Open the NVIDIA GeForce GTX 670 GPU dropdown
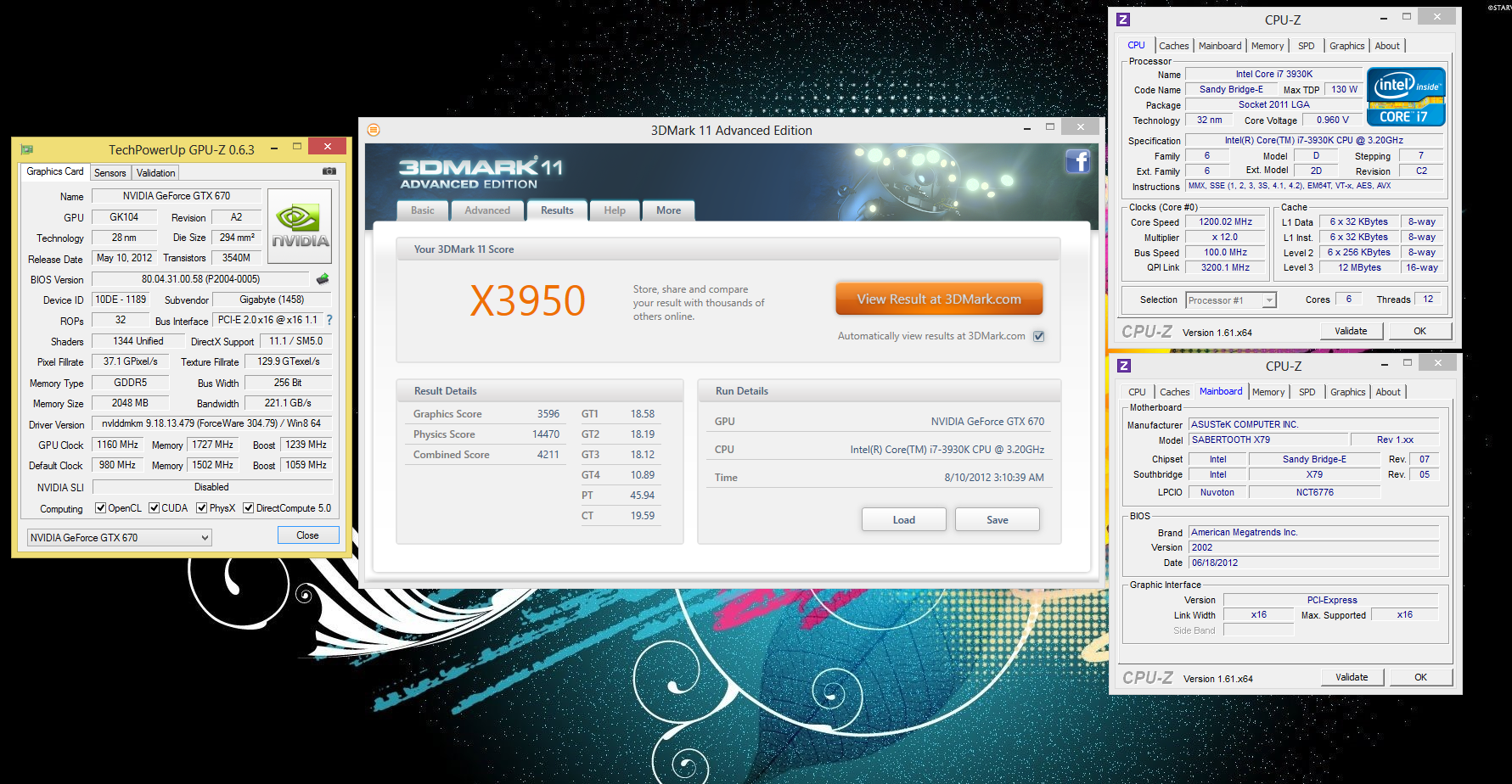Viewport: 1512px width, 784px height. [x=119, y=537]
